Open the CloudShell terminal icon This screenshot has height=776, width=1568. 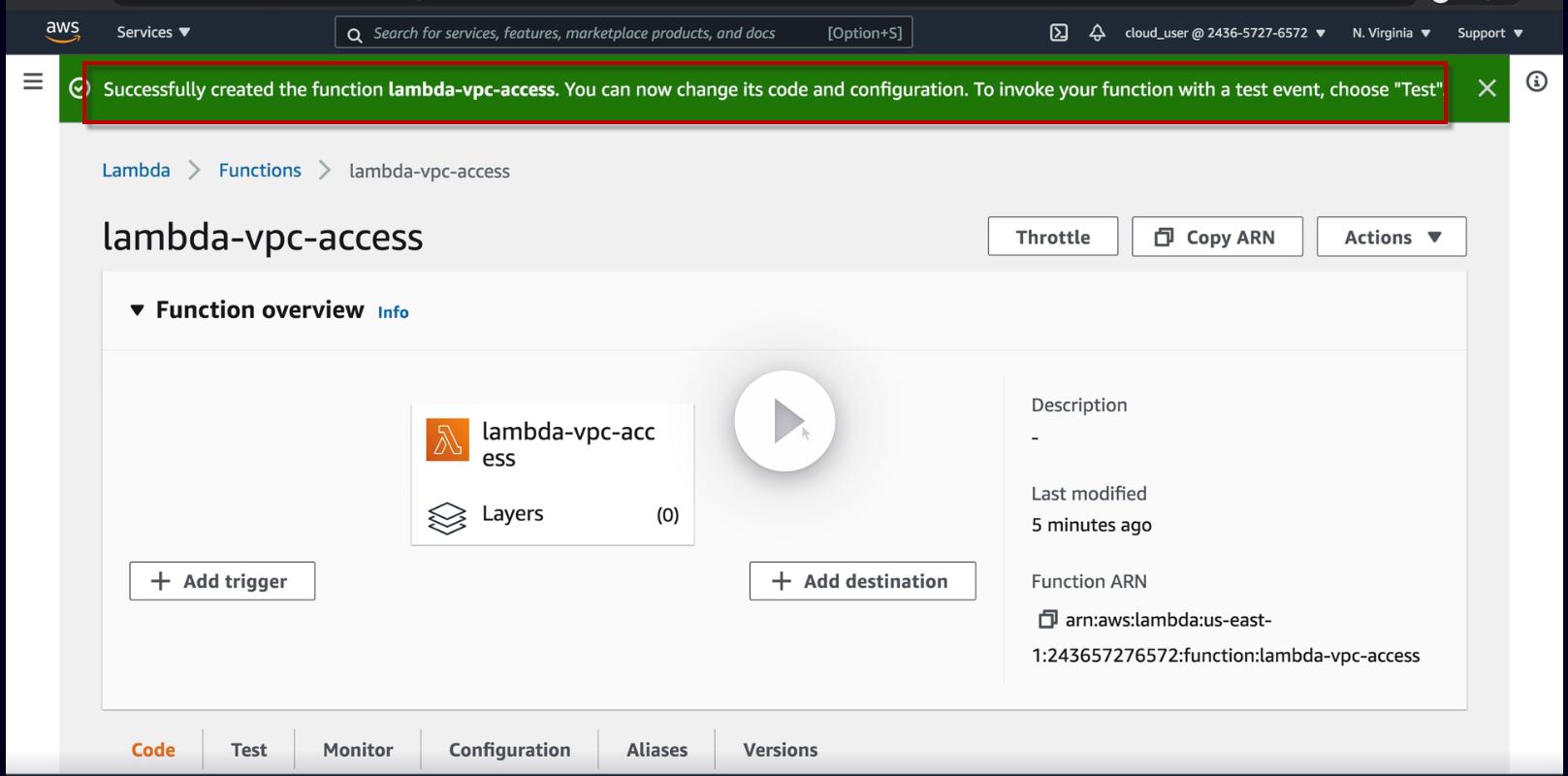coord(1059,32)
